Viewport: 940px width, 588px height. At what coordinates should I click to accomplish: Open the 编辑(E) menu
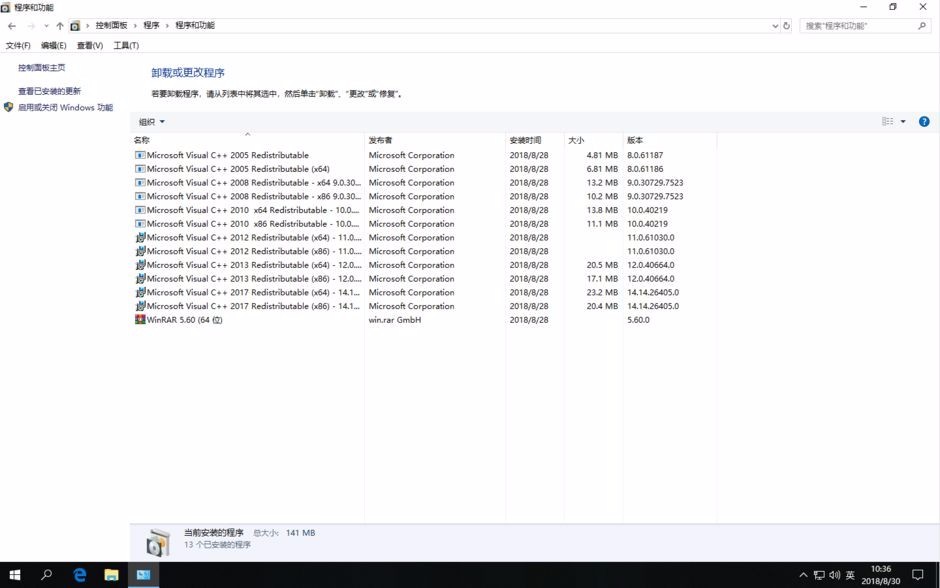point(53,46)
